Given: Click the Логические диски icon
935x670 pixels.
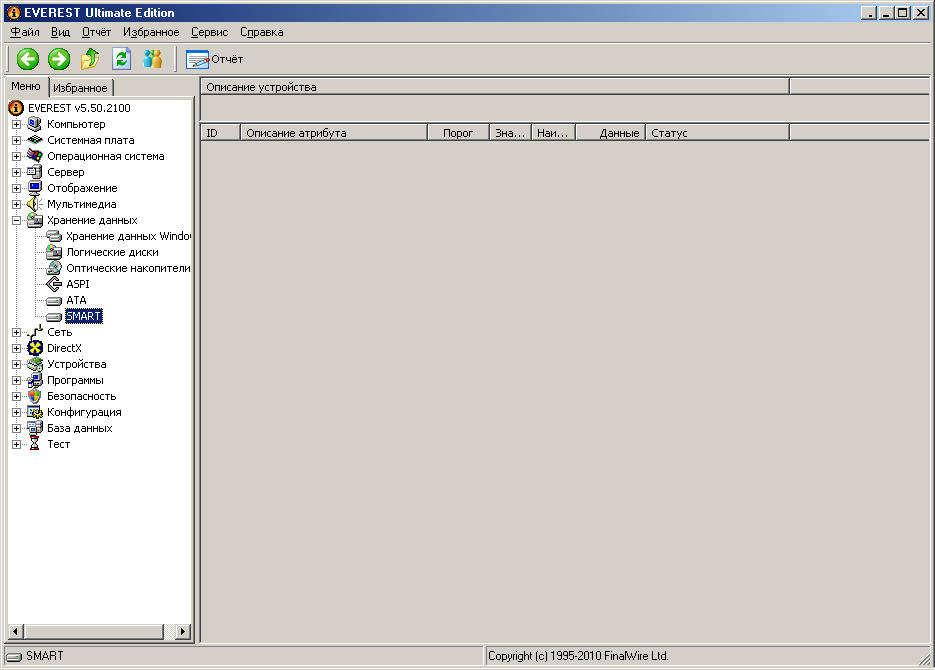Looking at the screenshot, I should 54,252.
